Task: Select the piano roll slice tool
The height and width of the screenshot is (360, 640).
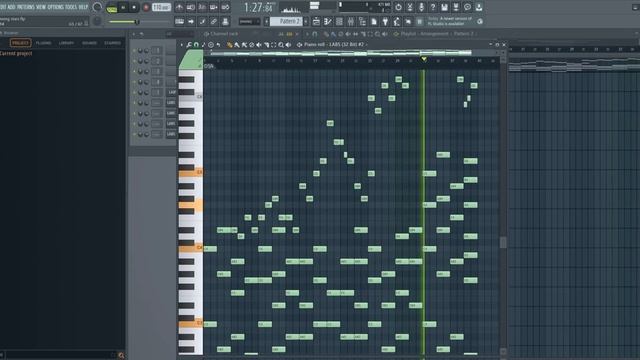Action: click(x=266, y=45)
